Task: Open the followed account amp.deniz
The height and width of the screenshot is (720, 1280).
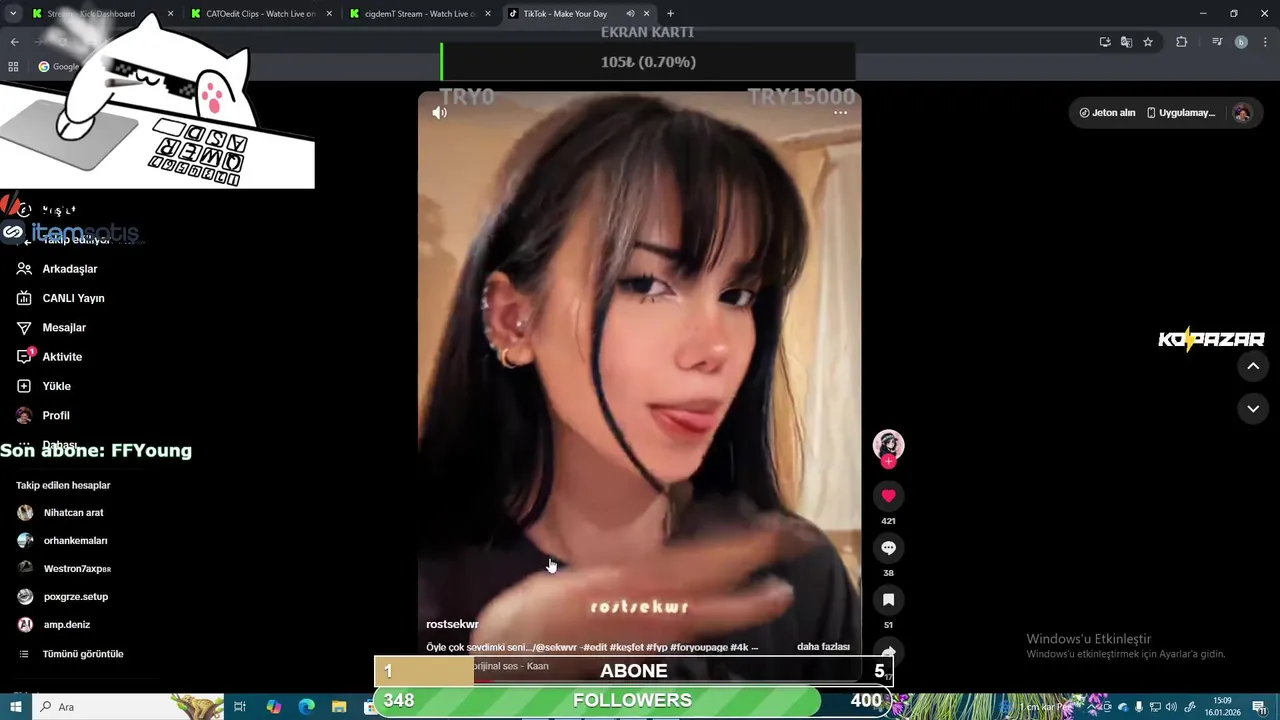Action: 54,625
